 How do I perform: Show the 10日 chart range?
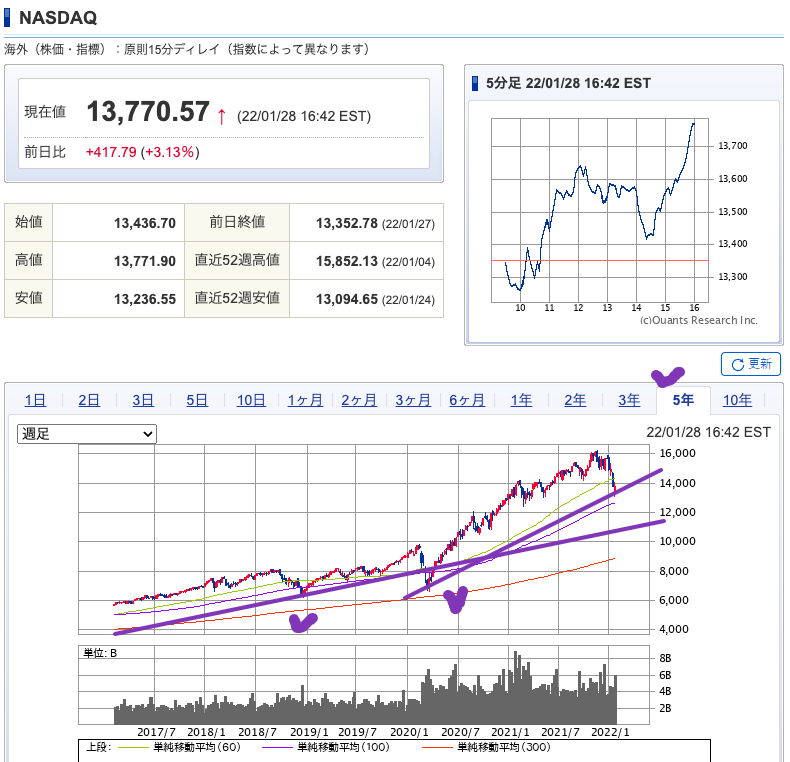coord(251,400)
